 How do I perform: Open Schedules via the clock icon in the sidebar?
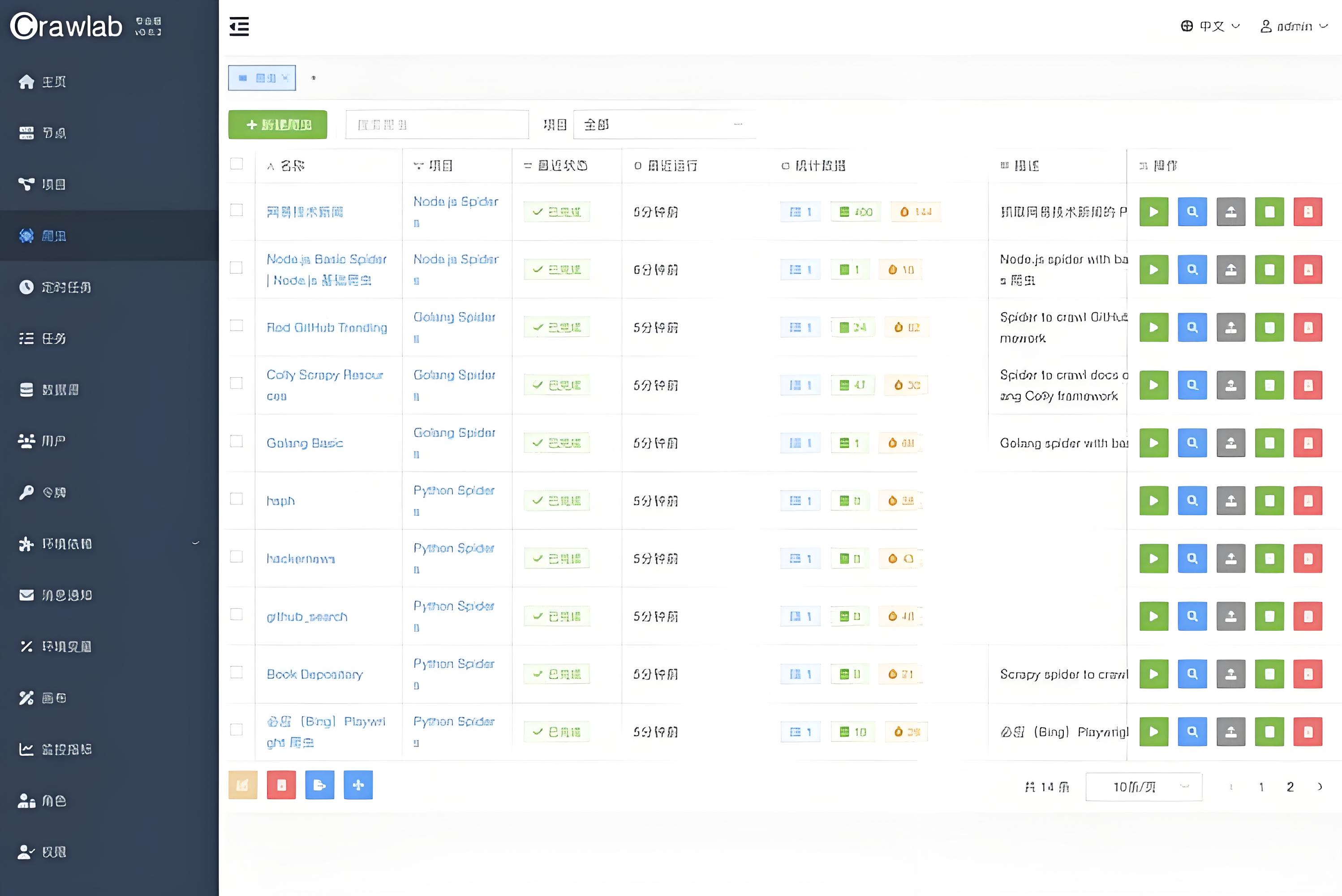coord(26,287)
